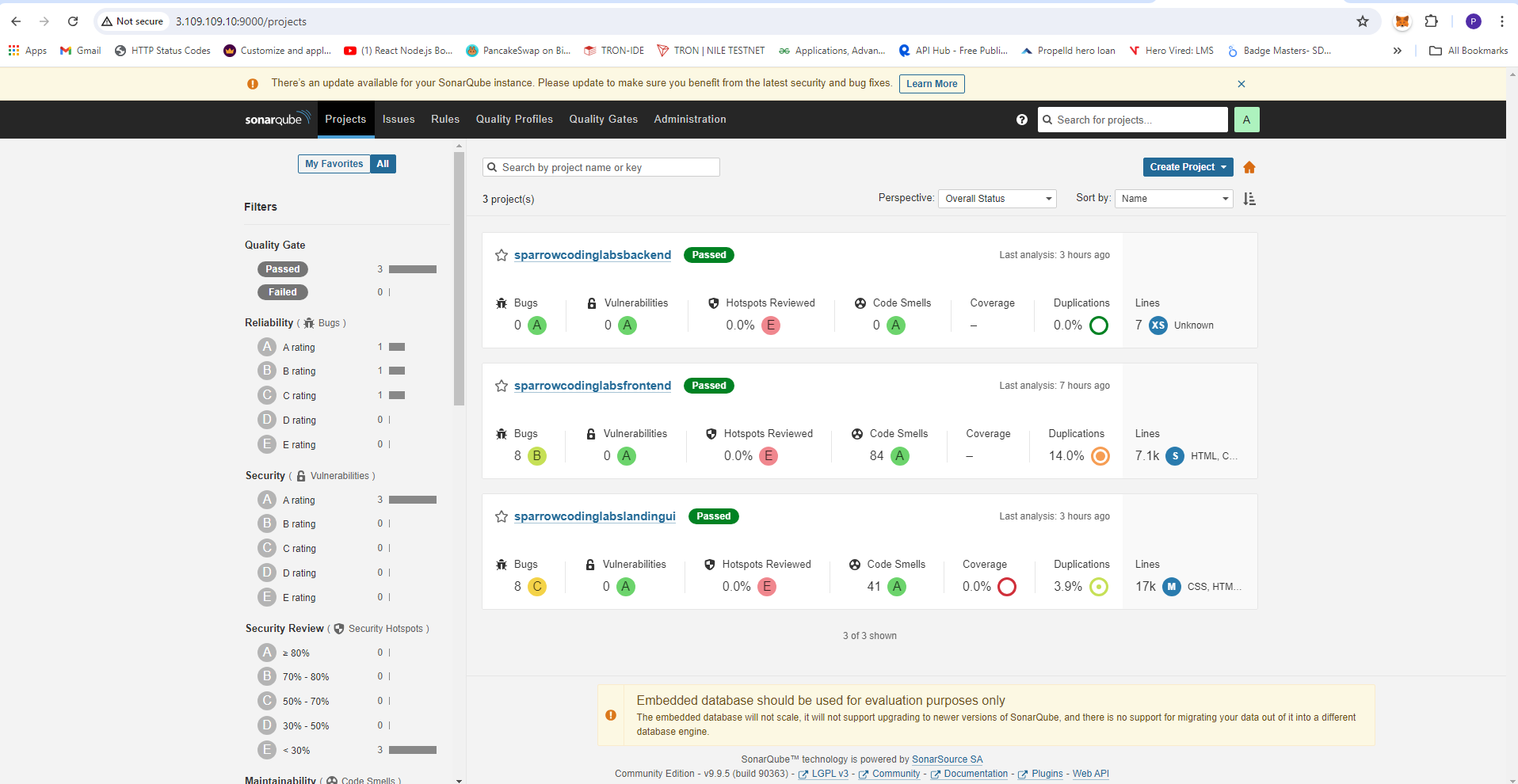Image resolution: width=1518 pixels, height=784 pixels.
Task: Open the Rules tab
Action: (445, 120)
